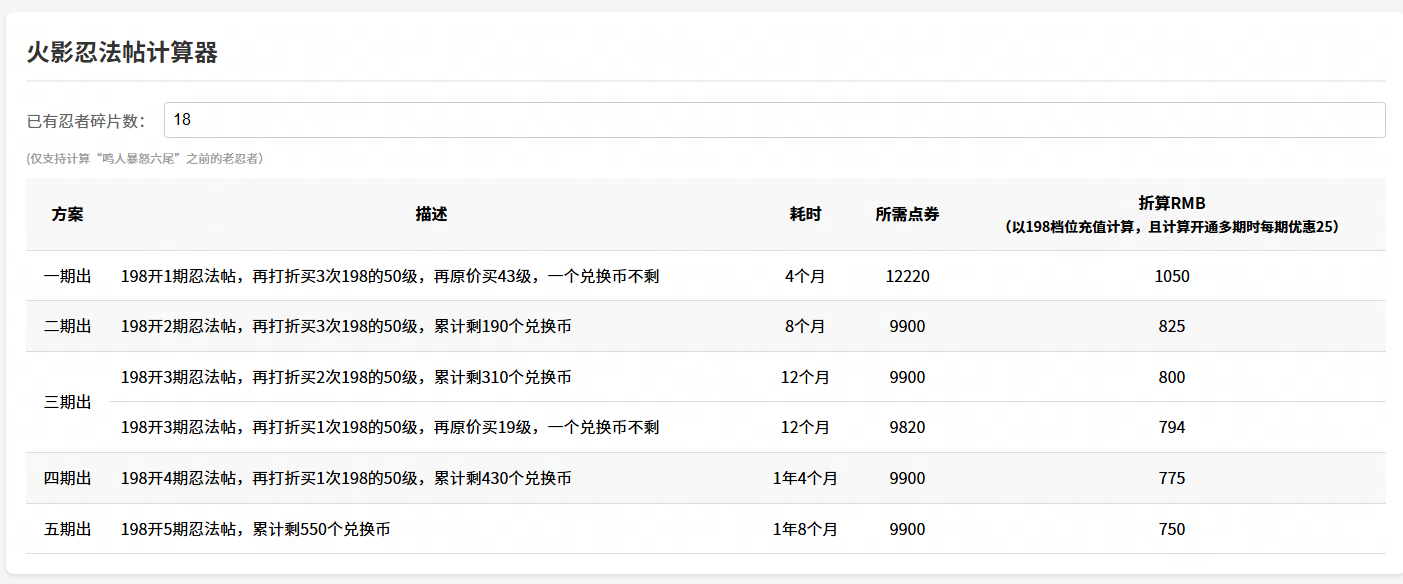Click the 所需点券 column header
1403x584 pixels.
pyautogui.click(x=907, y=214)
